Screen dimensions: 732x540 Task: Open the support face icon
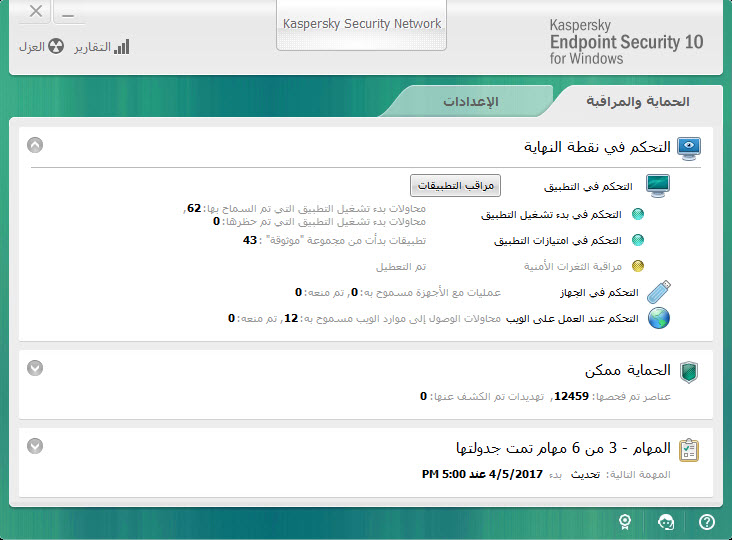tap(666, 521)
